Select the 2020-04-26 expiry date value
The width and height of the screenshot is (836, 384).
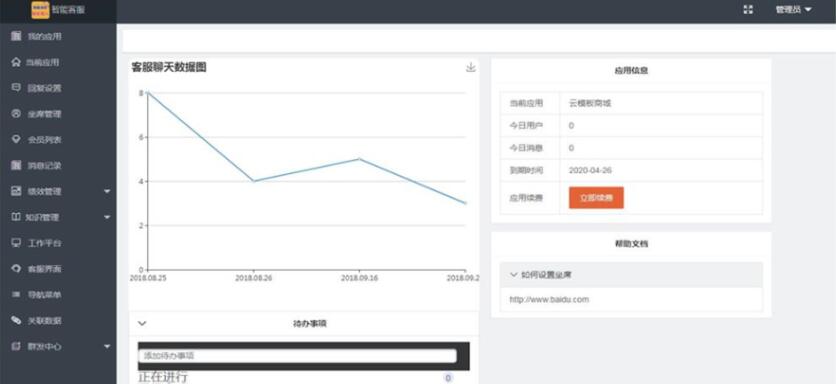click(590, 170)
